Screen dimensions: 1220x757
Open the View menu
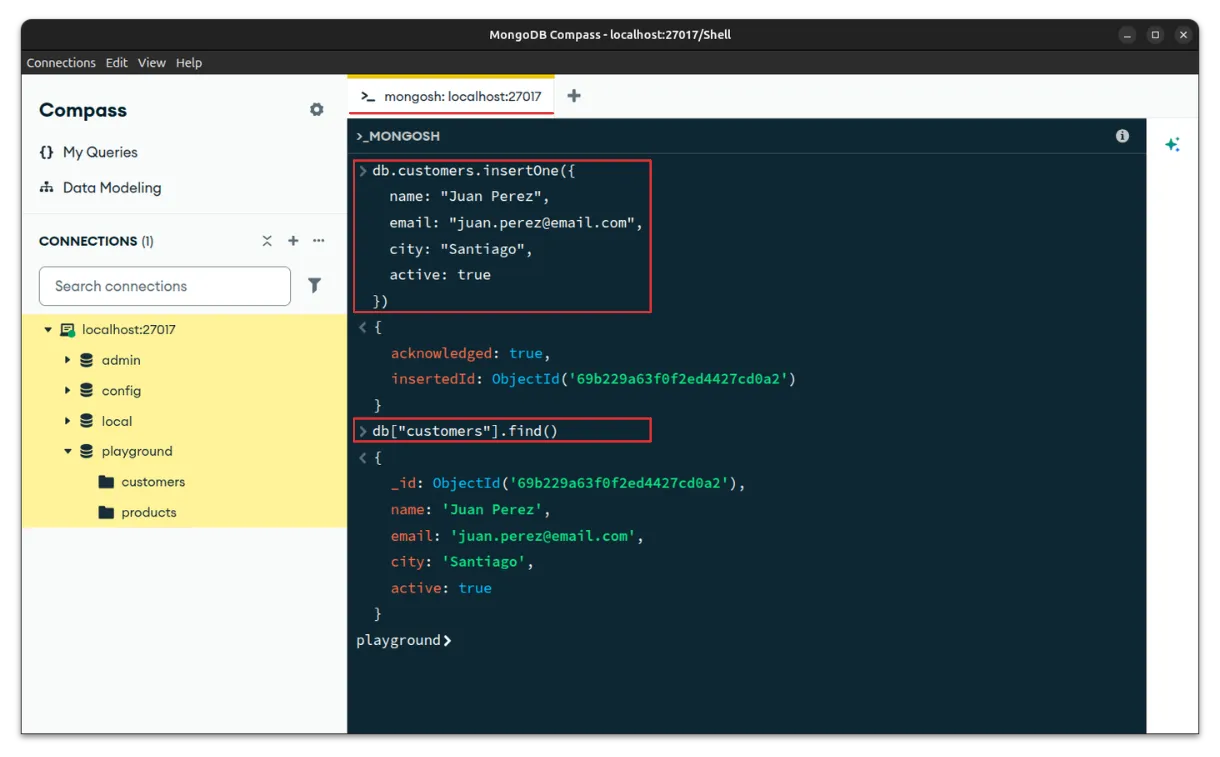pyautogui.click(x=152, y=63)
